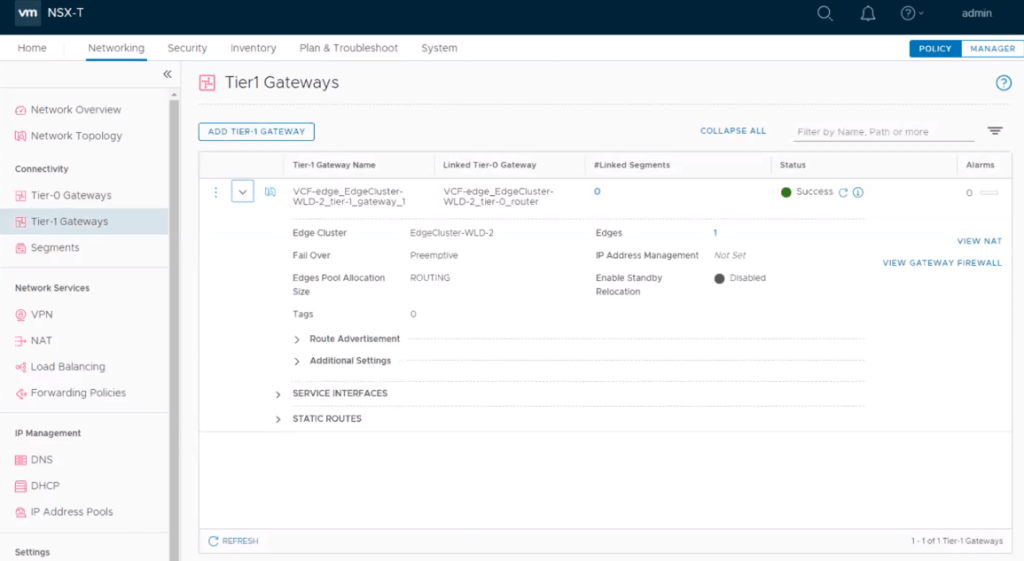
Task: Expand the Route Advertisement section
Action: (x=297, y=339)
